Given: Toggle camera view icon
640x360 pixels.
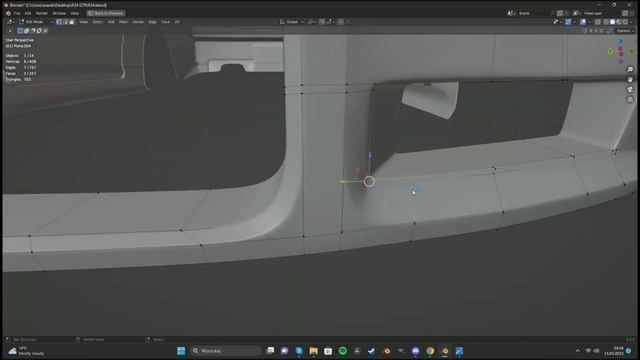Looking at the screenshot, I should point(630,89).
